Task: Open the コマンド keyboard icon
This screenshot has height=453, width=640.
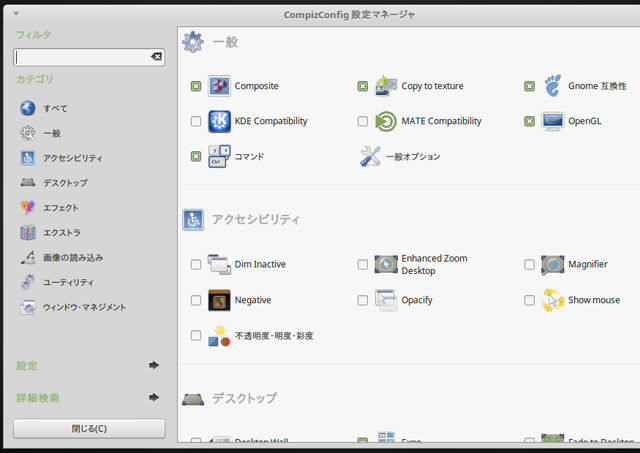Action: click(x=219, y=156)
